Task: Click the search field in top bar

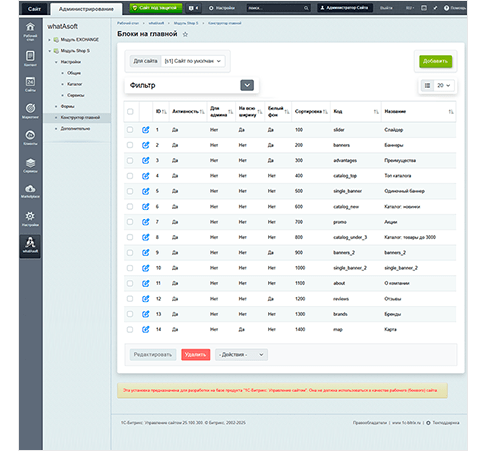Action: [x=278, y=8]
